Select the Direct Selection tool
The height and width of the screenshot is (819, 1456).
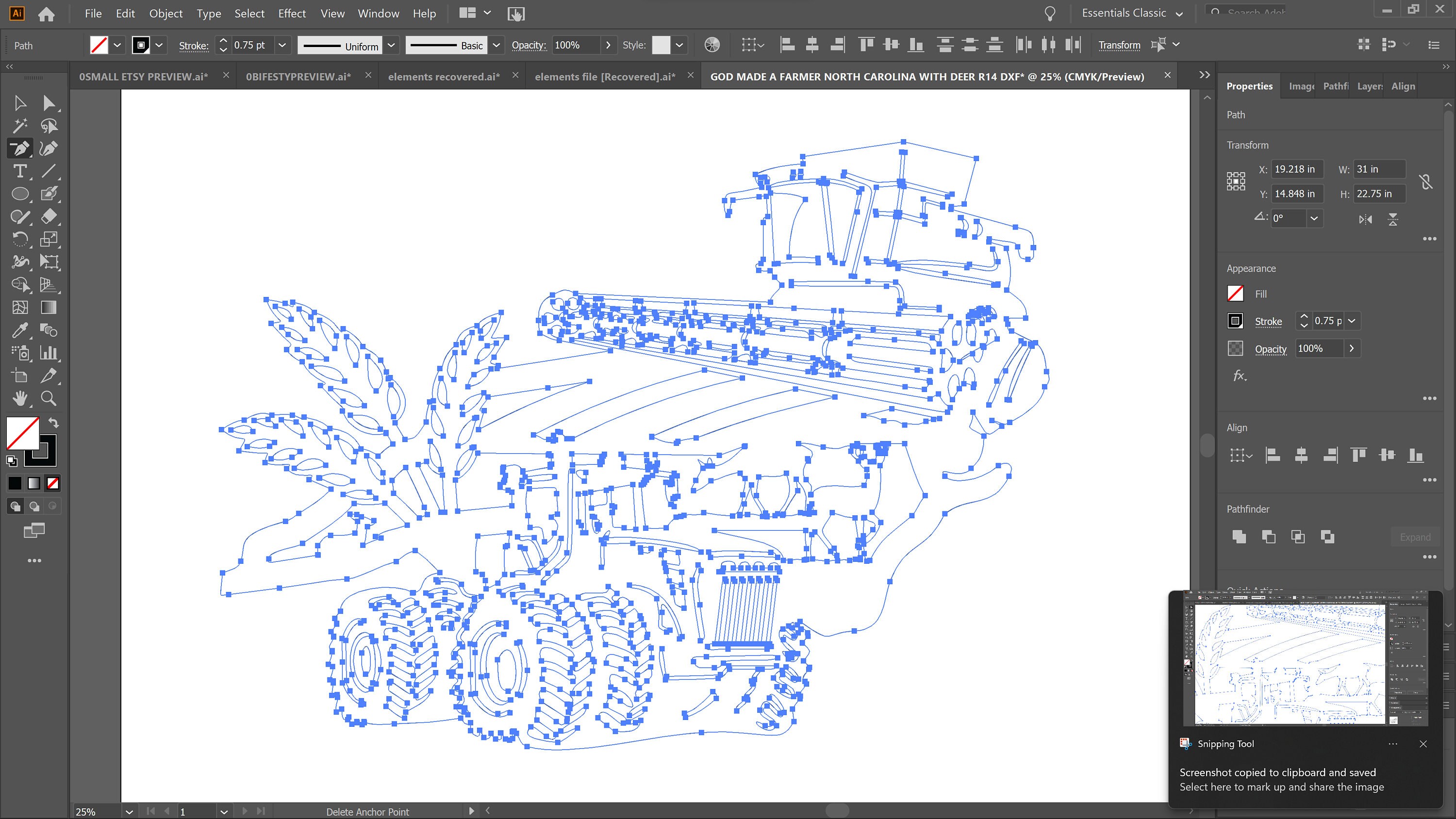(49, 103)
